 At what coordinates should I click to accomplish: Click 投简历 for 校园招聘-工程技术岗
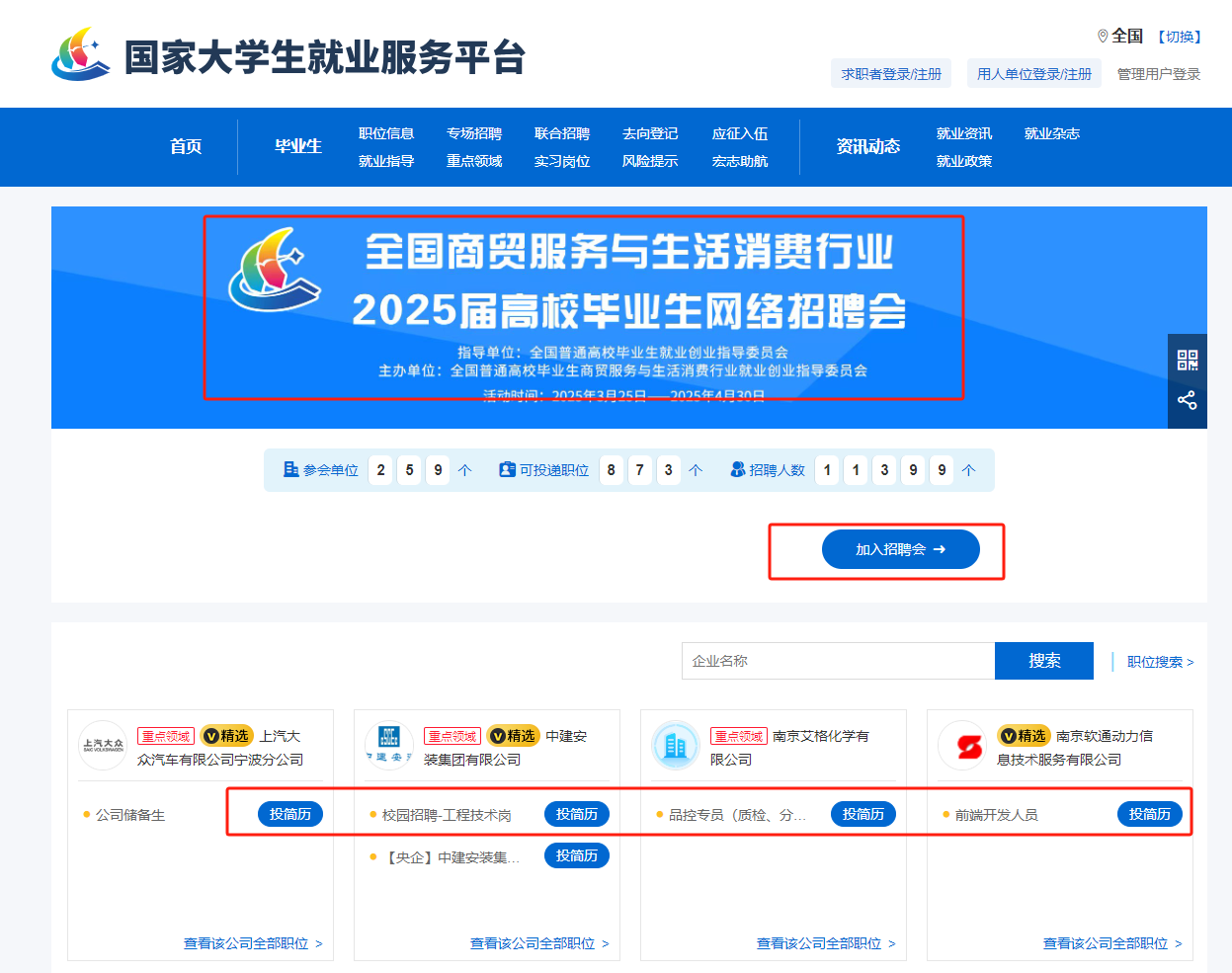577,814
